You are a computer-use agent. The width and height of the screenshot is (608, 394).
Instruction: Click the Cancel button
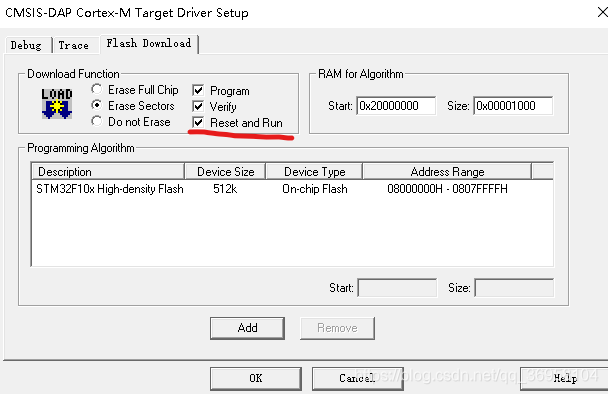coord(358,378)
